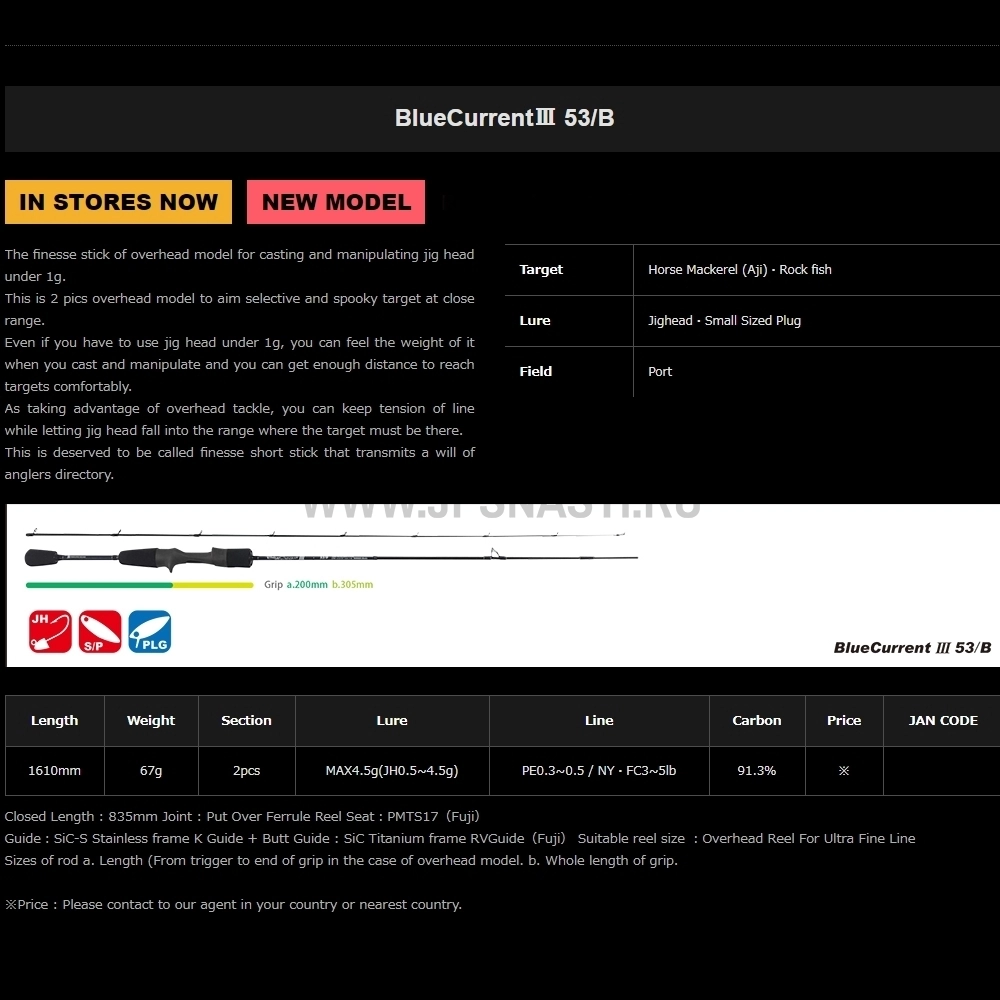The height and width of the screenshot is (1000, 1000).
Task: Click the ※Price contact agent note
Action: 233,905
